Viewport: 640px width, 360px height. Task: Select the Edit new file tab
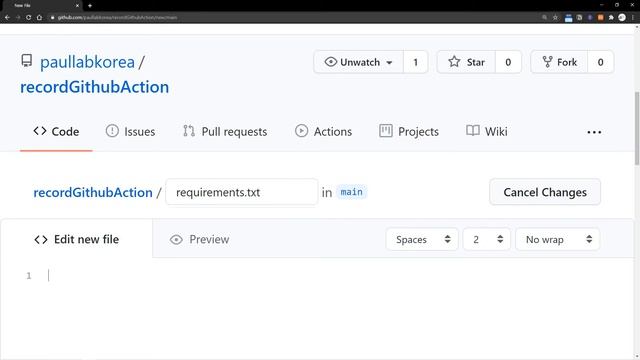(77, 239)
